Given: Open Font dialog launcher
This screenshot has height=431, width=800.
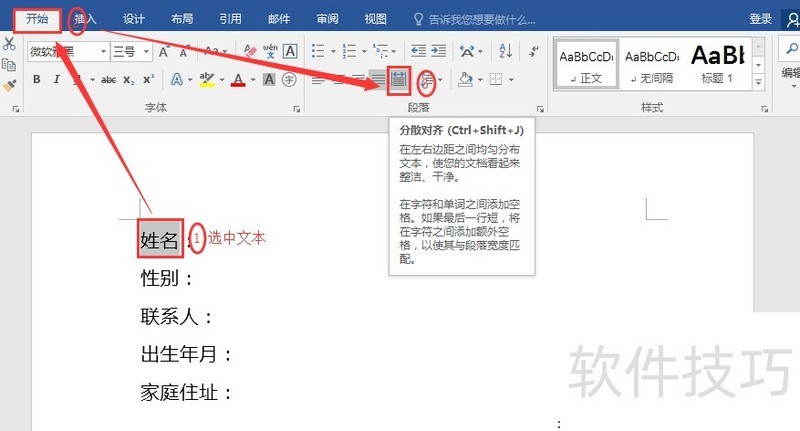Looking at the screenshot, I should pos(296,109).
